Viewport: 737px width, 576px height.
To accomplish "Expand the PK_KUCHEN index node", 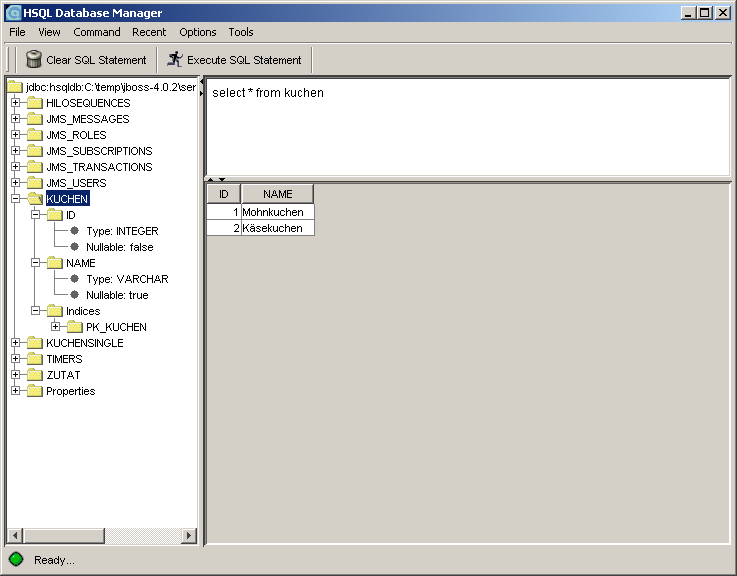I will pos(55,326).
